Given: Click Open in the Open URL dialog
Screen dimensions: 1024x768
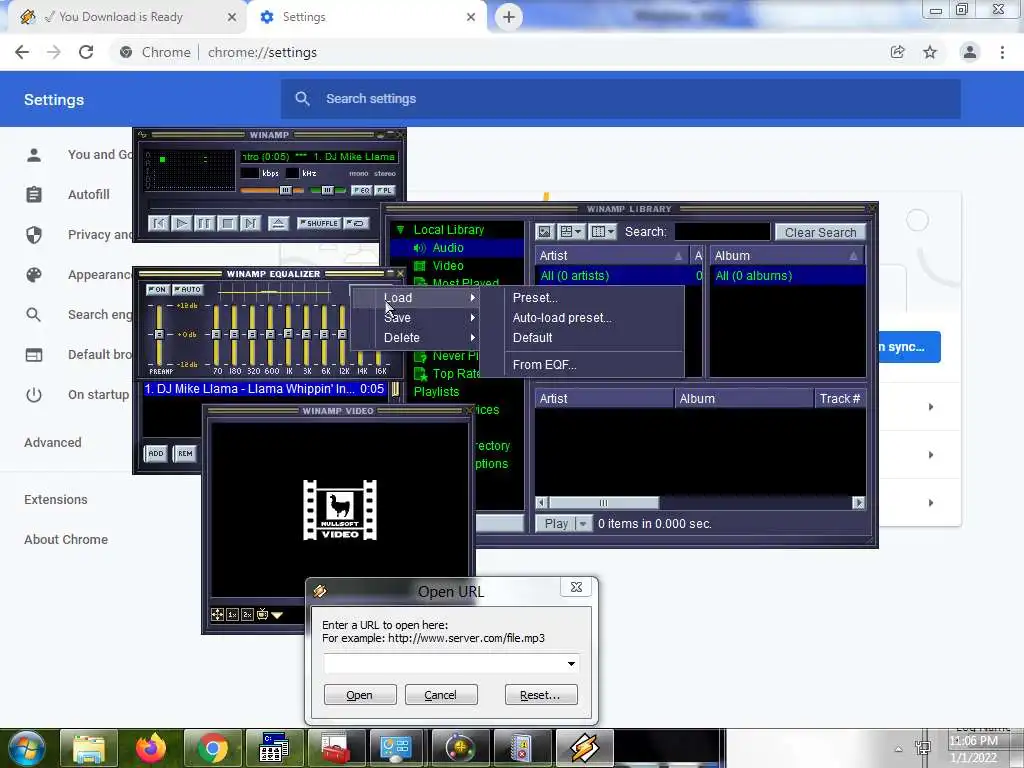Looking at the screenshot, I should (x=360, y=695).
